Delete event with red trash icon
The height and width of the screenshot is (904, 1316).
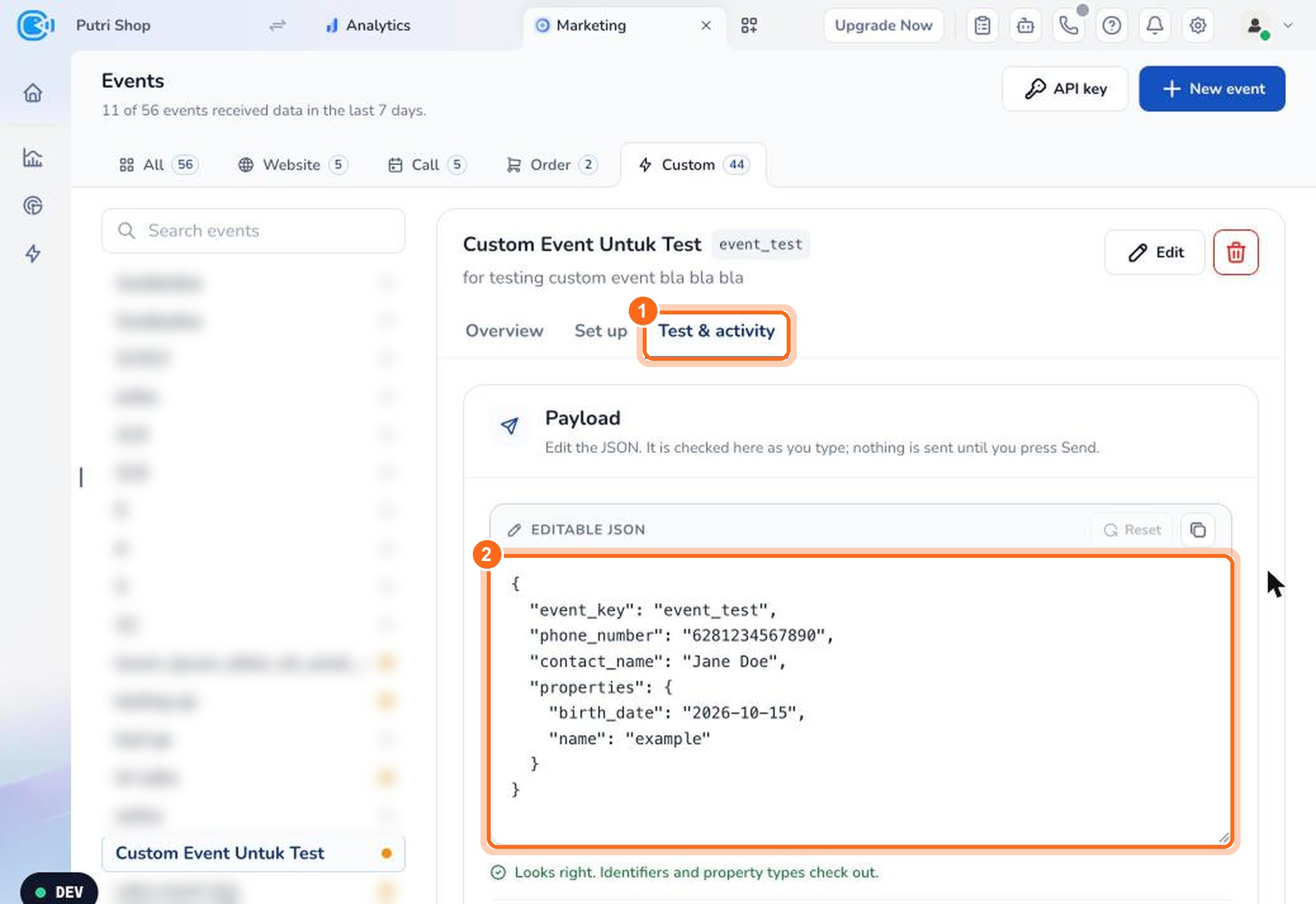(x=1235, y=252)
